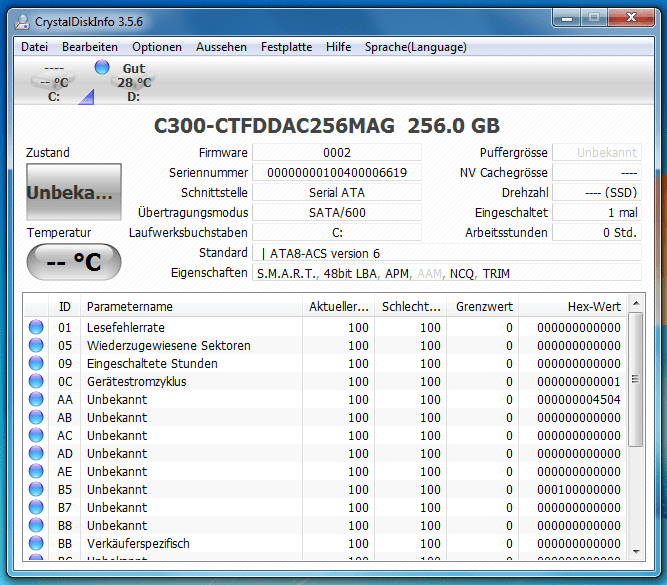Select drive C: in disk selector
The width and height of the screenshot is (667, 585).
(54, 83)
